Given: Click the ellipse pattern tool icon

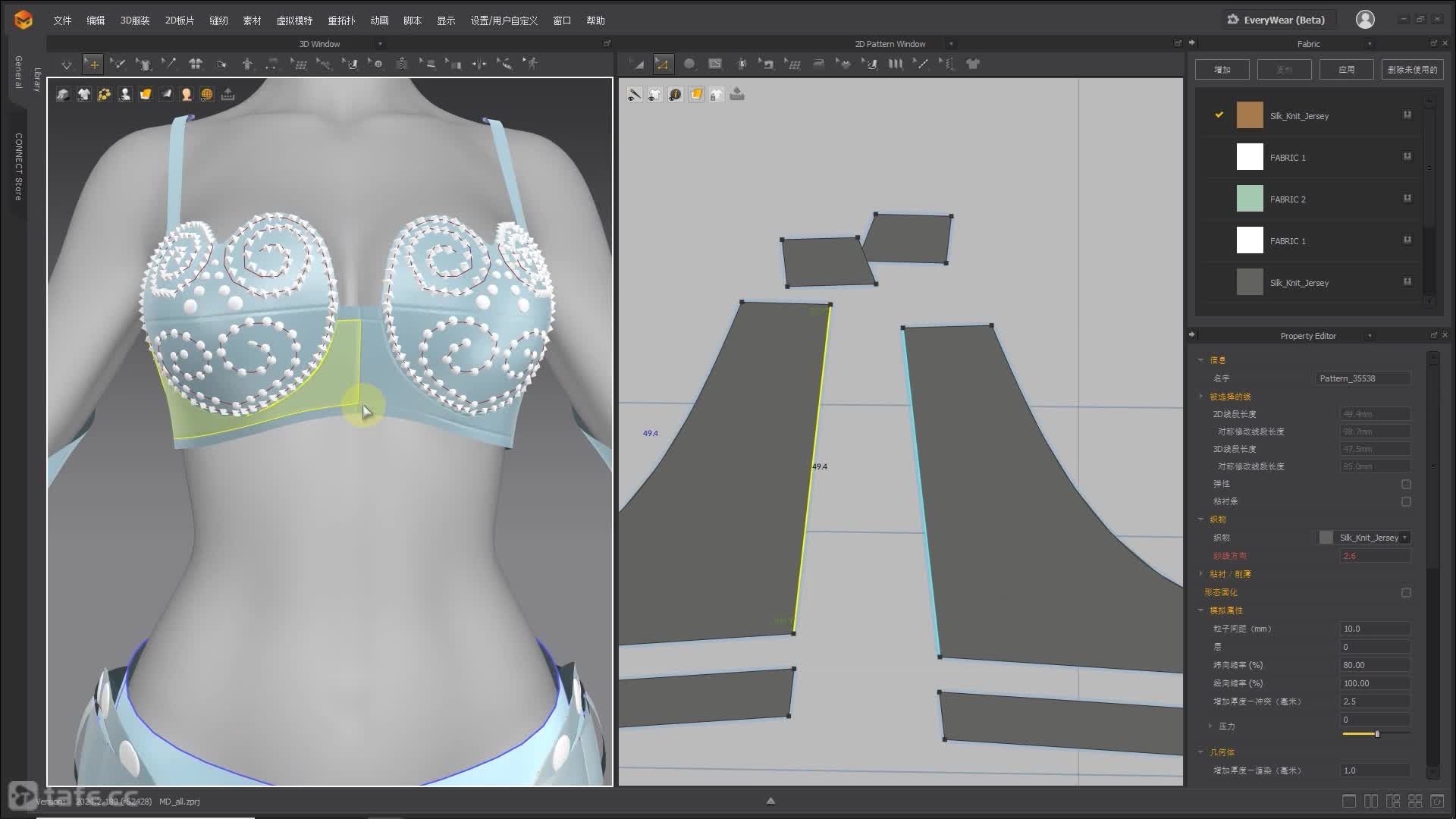Looking at the screenshot, I should pyautogui.click(x=689, y=64).
